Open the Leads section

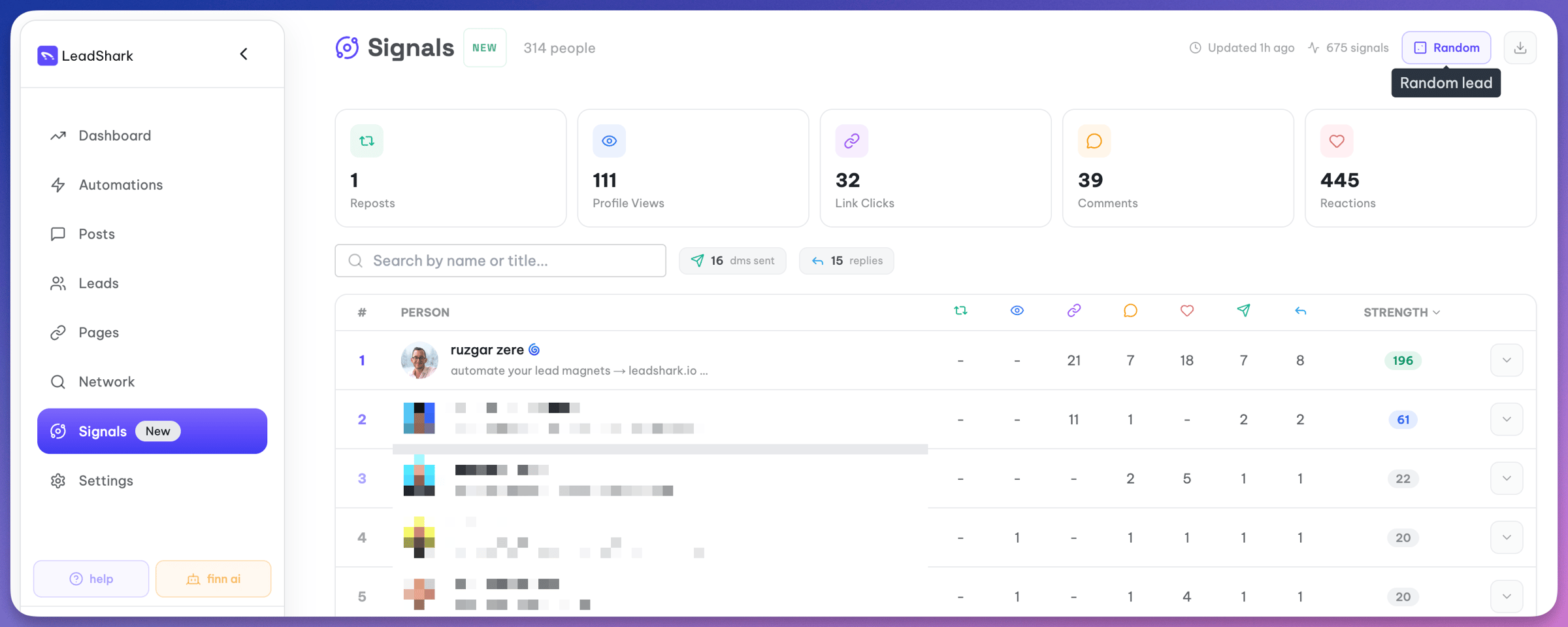pyautogui.click(x=99, y=283)
